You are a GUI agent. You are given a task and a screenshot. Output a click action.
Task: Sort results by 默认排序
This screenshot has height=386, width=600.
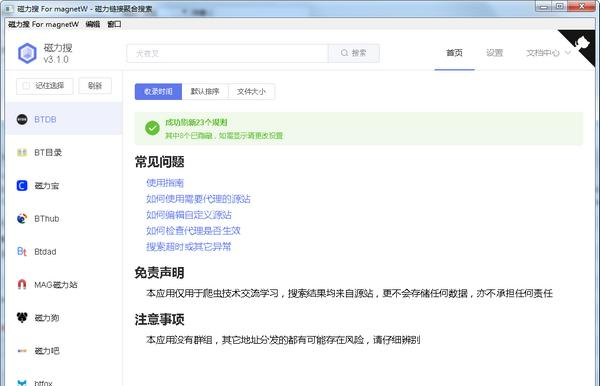(x=205, y=92)
